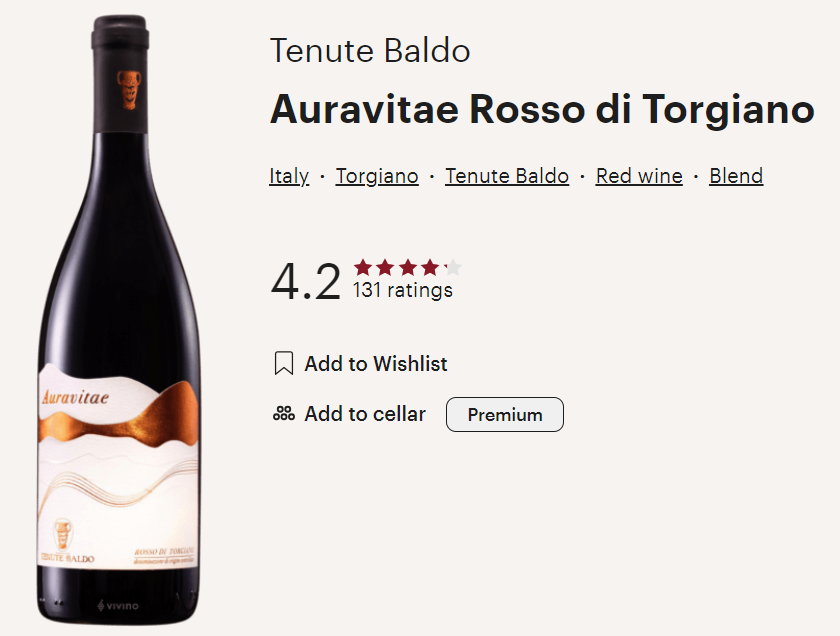Click the Add to Wishlist label
The image size is (840, 636).
(x=376, y=364)
